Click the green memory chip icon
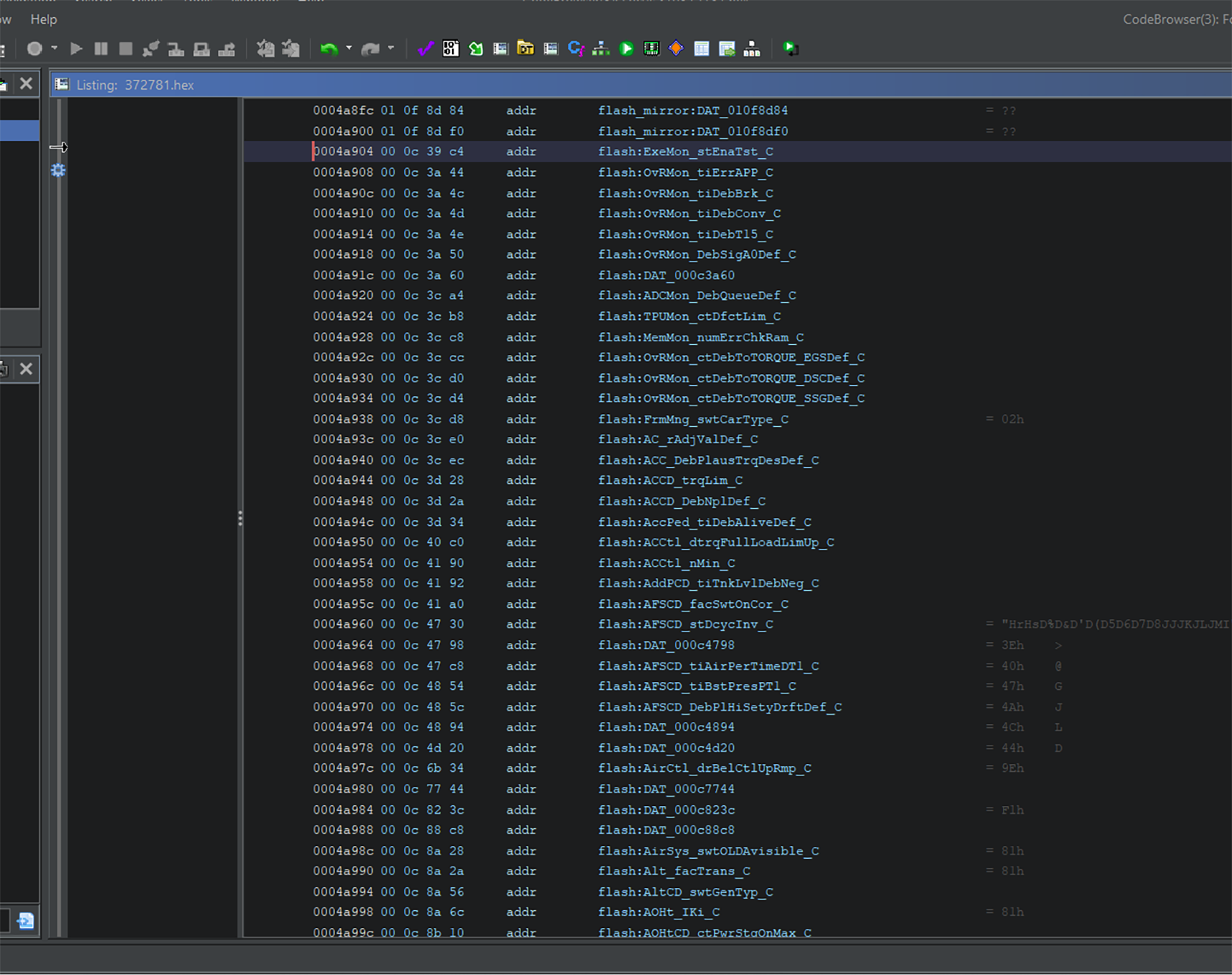The width and height of the screenshot is (1232, 975). click(x=651, y=48)
